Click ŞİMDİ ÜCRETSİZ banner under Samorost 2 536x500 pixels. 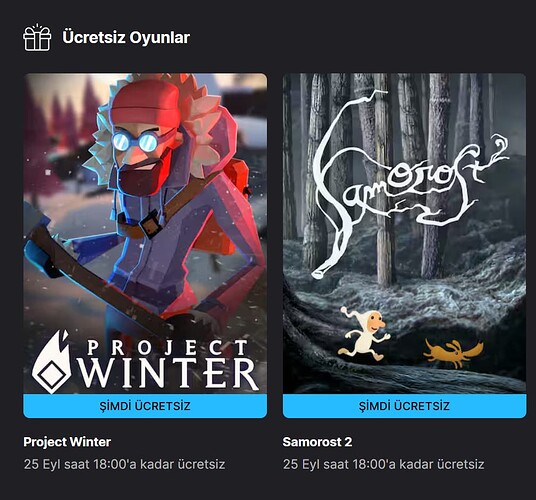(404, 406)
